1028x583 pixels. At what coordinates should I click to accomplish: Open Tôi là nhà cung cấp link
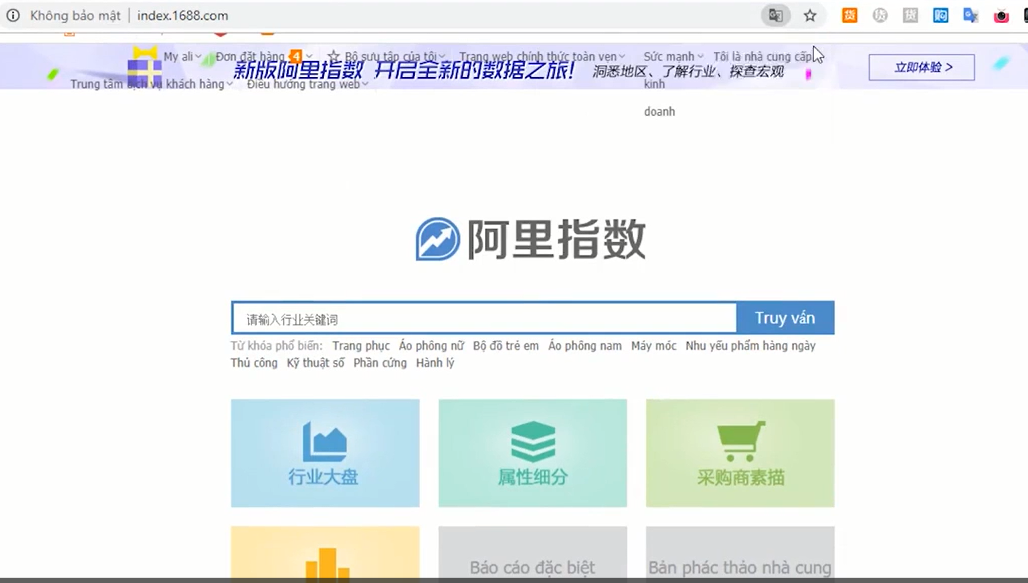(762, 56)
